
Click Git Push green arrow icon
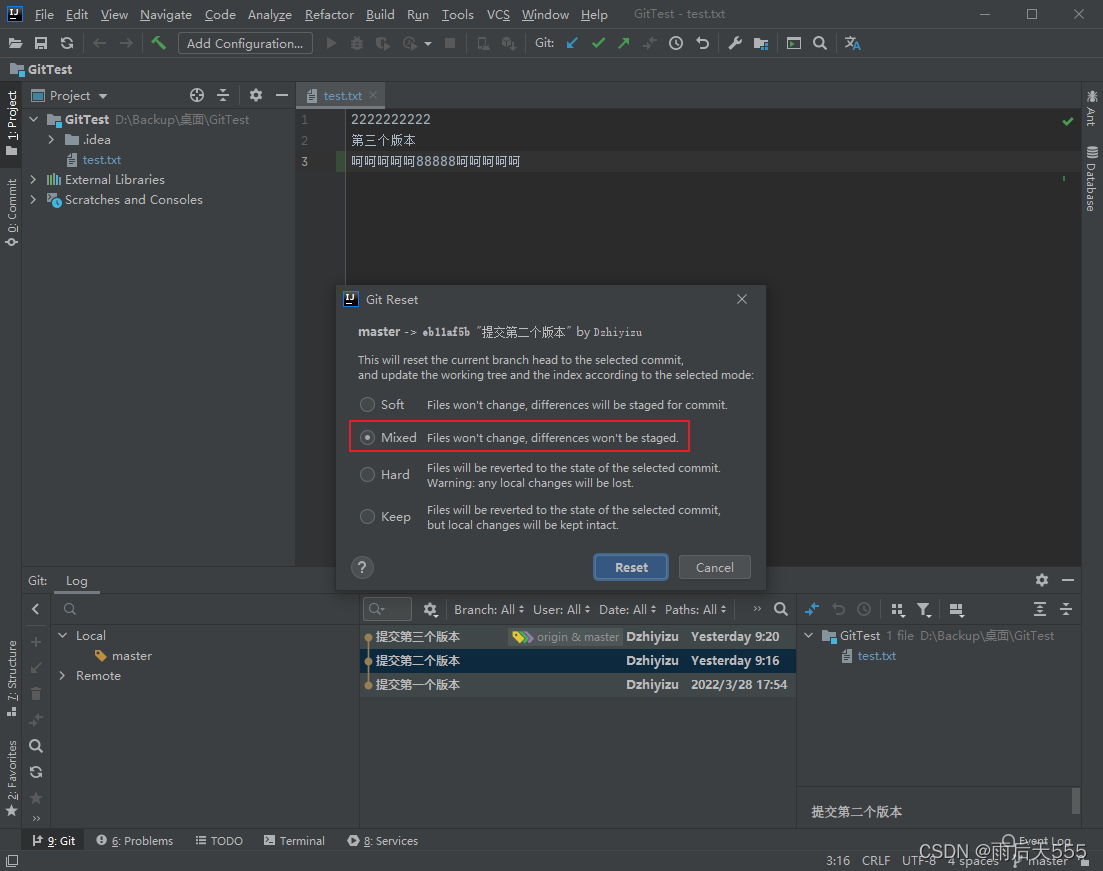(x=623, y=44)
